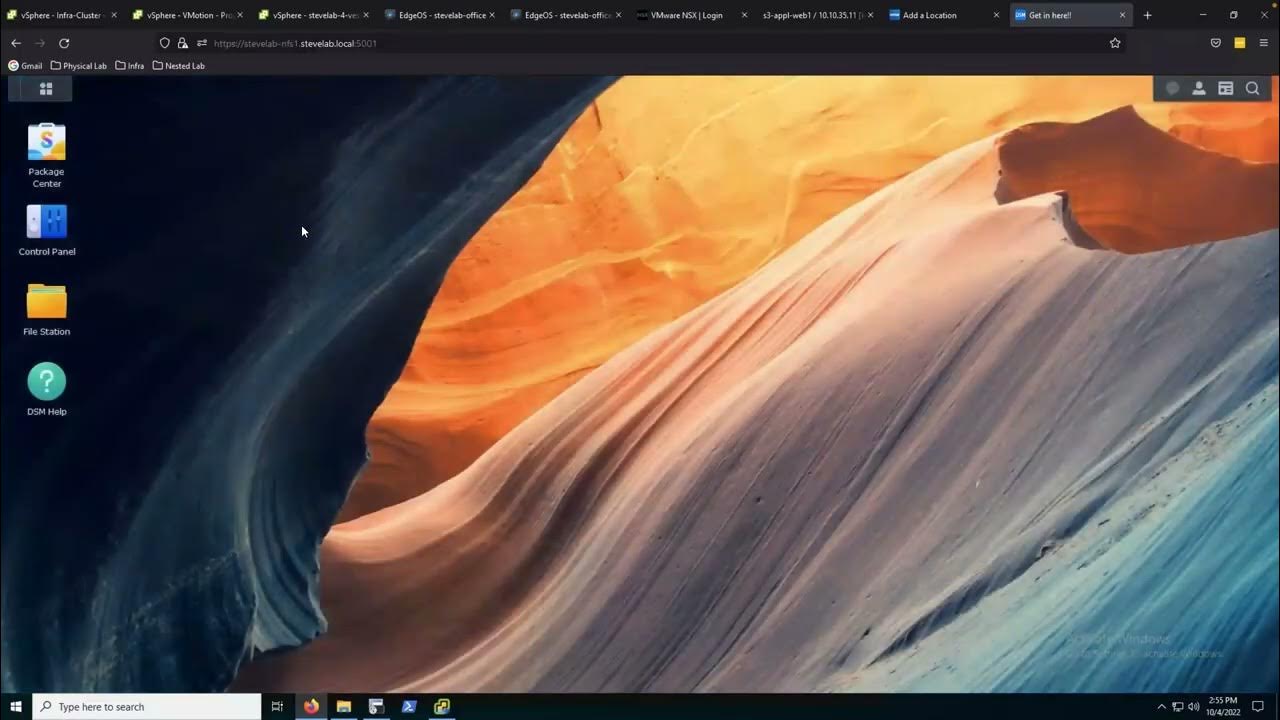Open the DSM user options icon
The width and height of the screenshot is (1280, 720).
1199,89
